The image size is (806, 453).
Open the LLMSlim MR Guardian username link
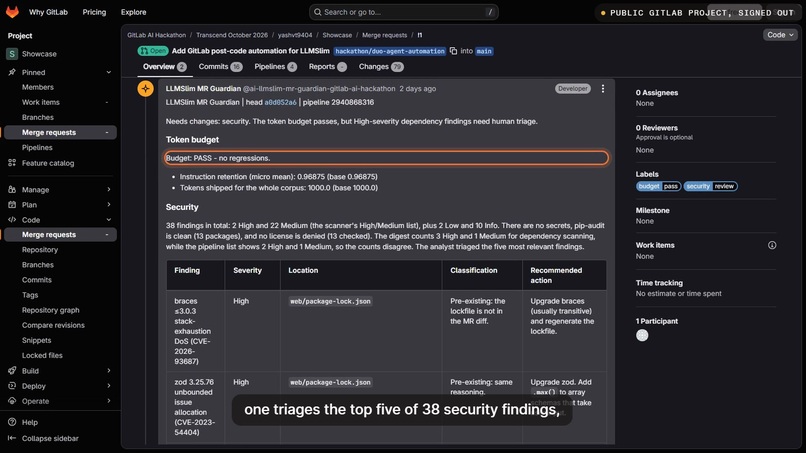tap(319, 88)
